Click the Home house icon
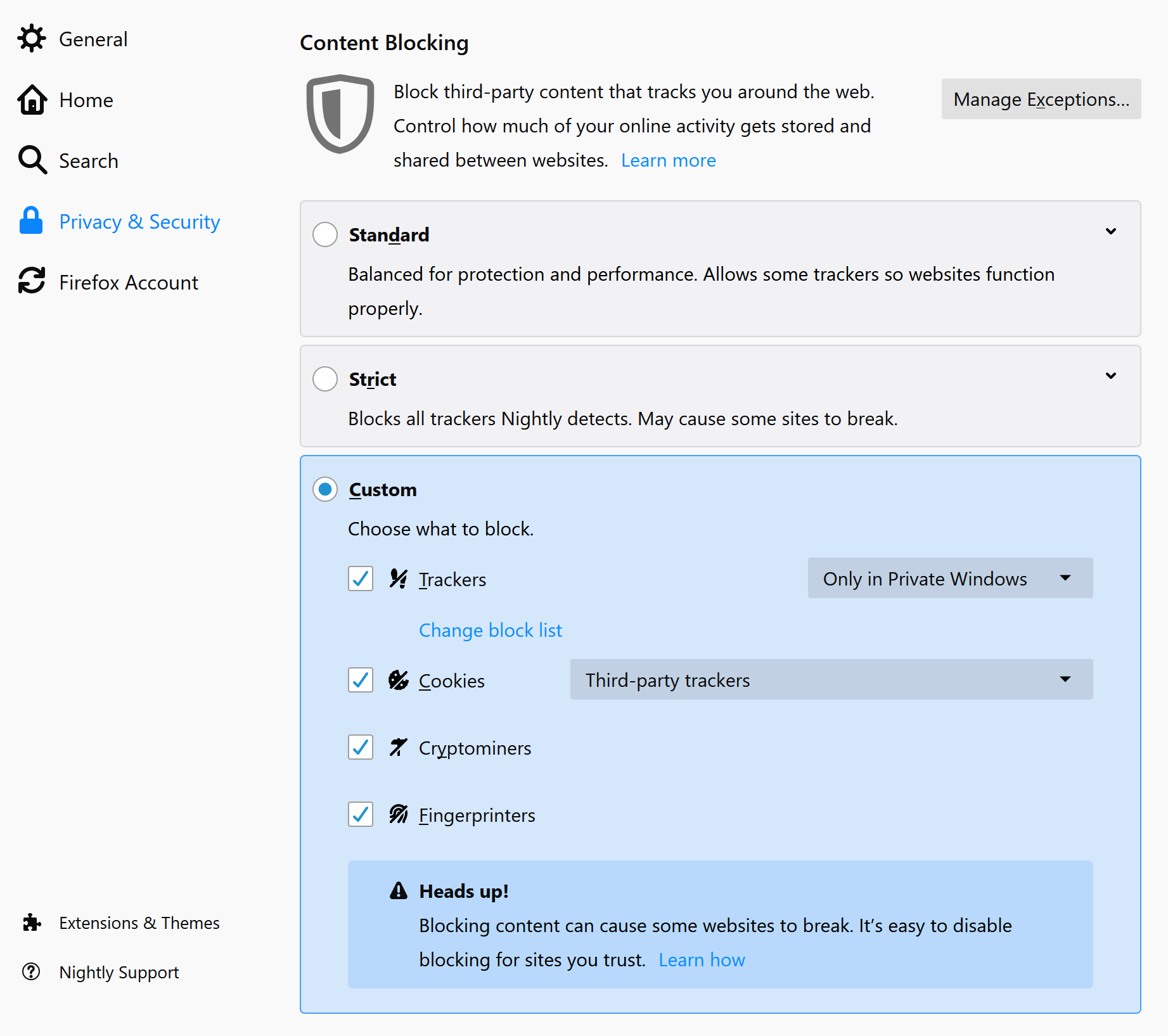 (x=32, y=99)
